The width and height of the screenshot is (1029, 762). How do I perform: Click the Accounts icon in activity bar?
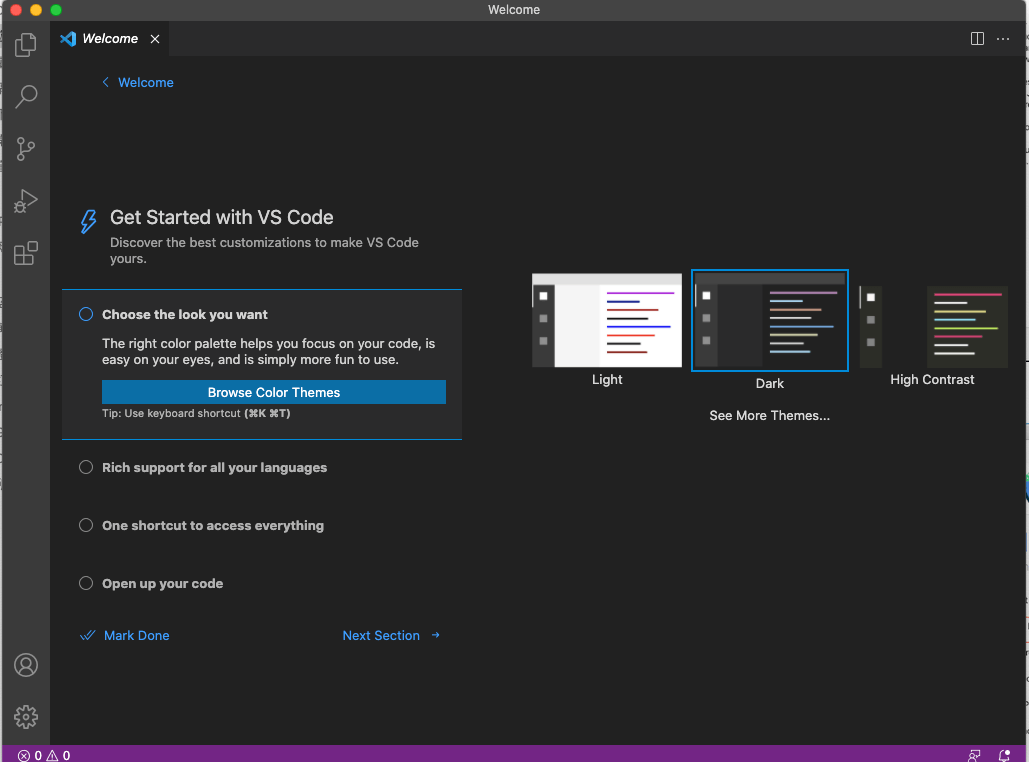26,665
